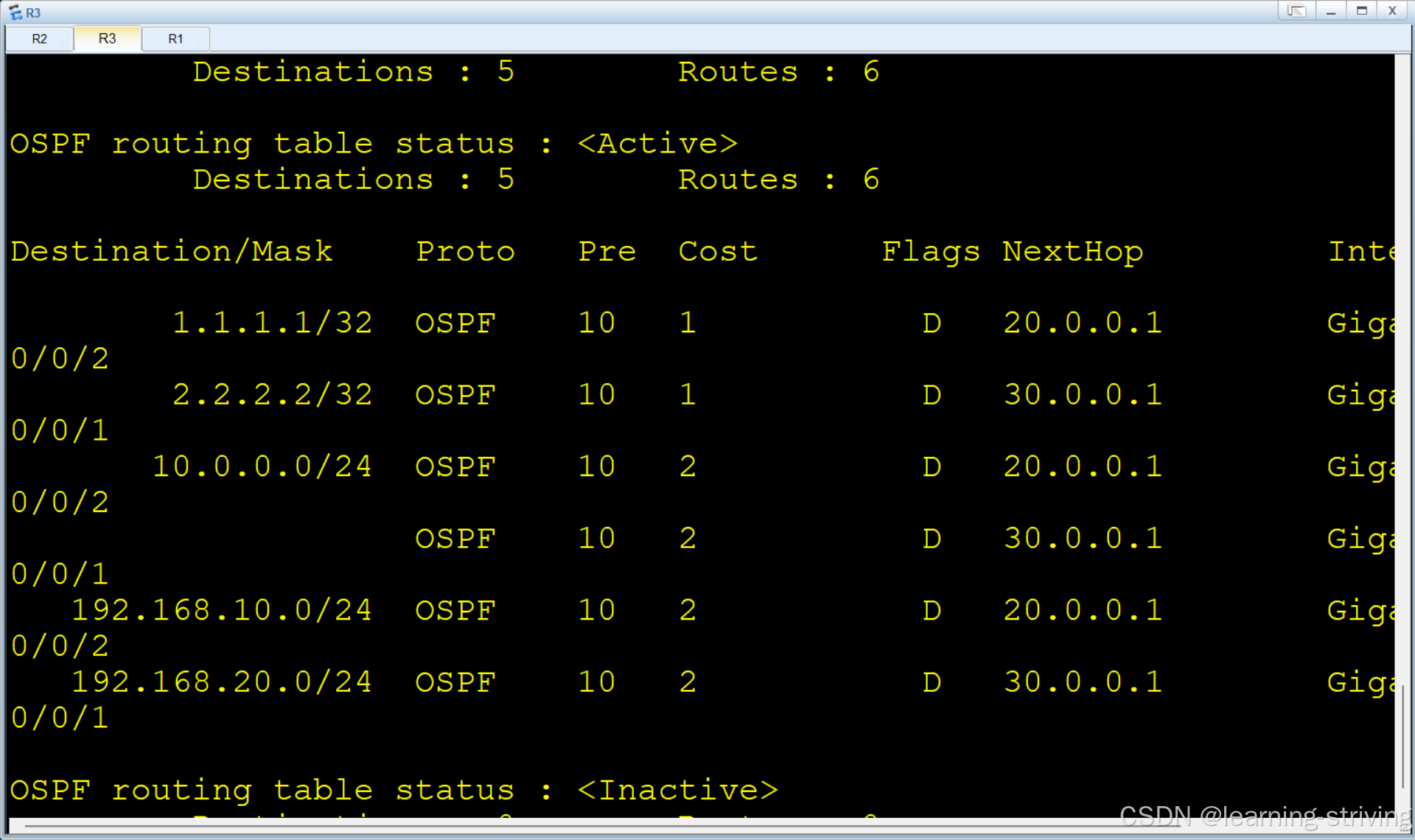This screenshot has width=1415, height=840.
Task: Click the 192.168.20.0/24 route entry
Action: [221, 682]
